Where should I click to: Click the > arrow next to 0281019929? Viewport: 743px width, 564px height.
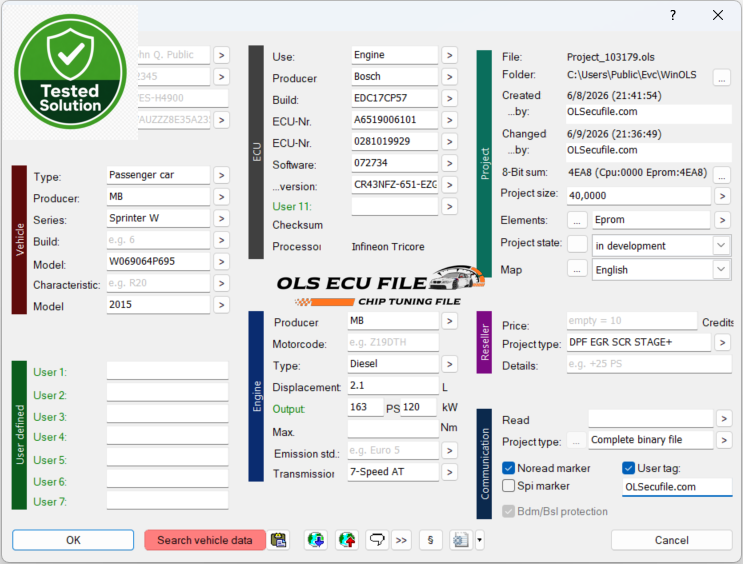(x=450, y=142)
